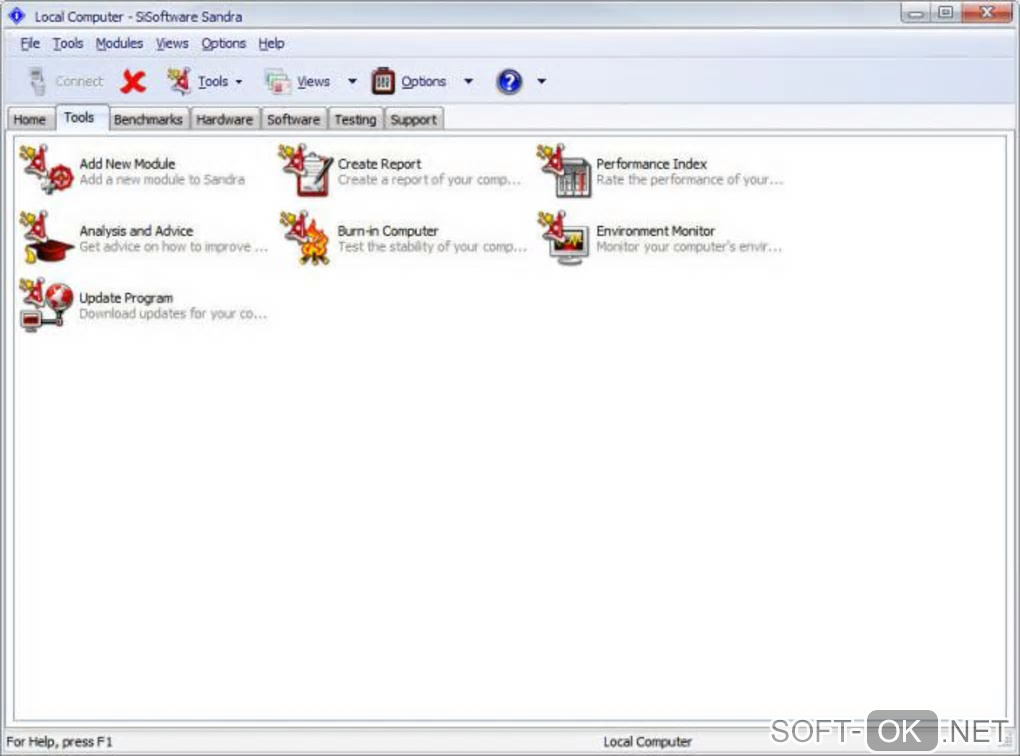Viewport: 1020px width, 756px height.
Task: Click the SiSoftware Sandra title bar icon
Action: [17, 16]
